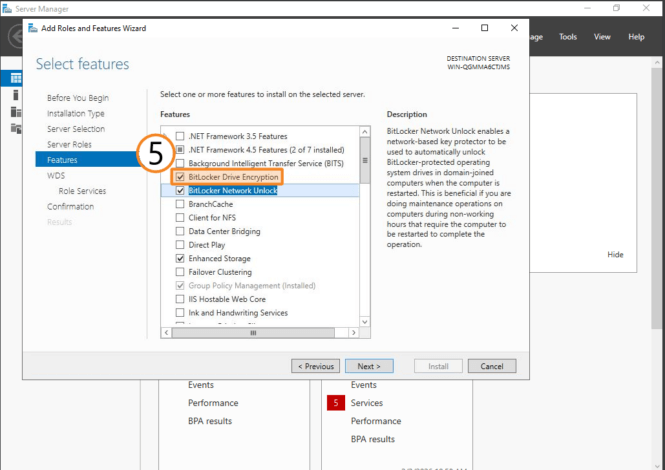Click the red Services alert badge showing 5
665x470 pixels.
tap(335, 403)
